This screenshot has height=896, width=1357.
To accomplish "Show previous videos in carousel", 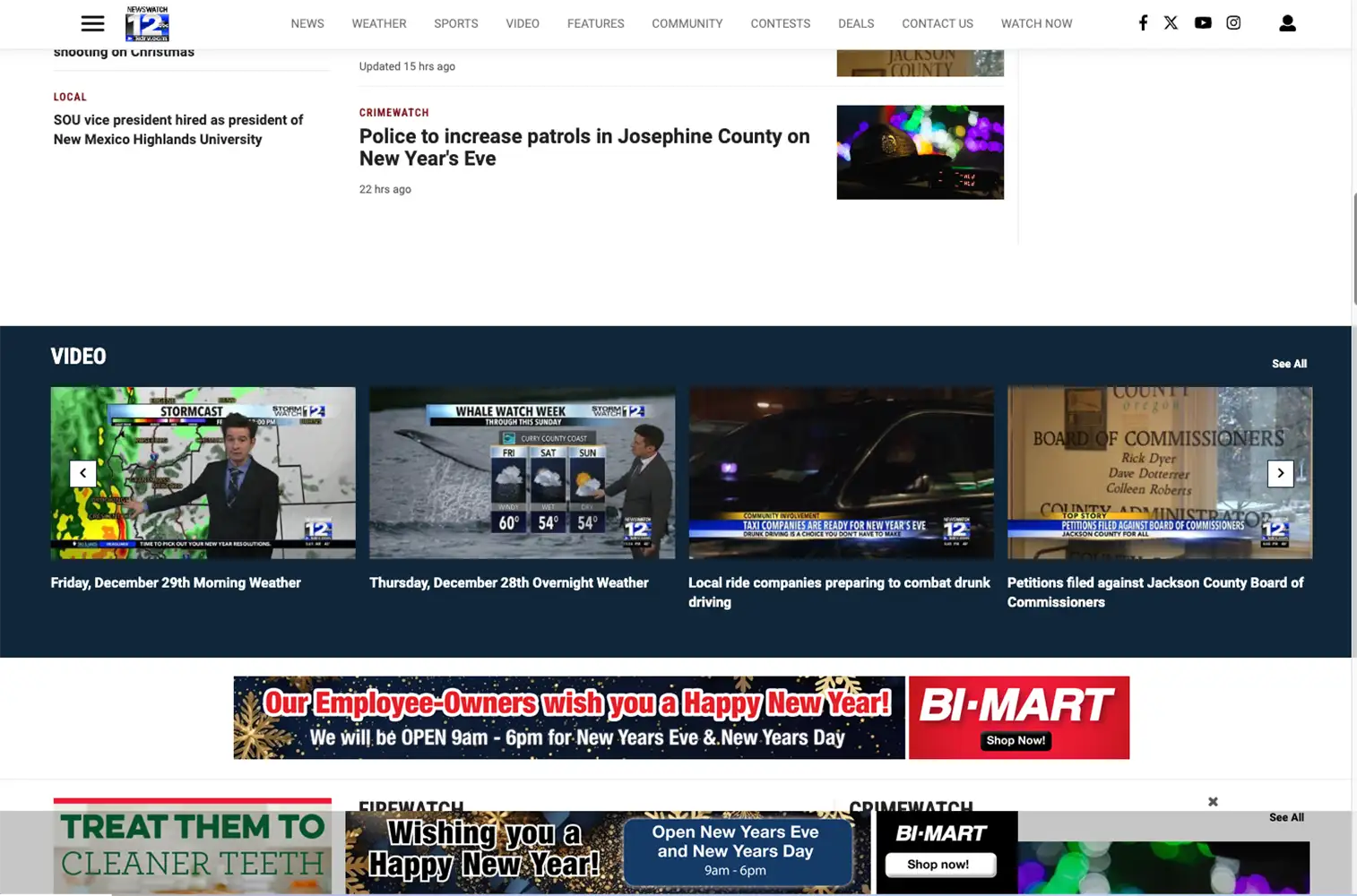I will (x=83, y=473).
